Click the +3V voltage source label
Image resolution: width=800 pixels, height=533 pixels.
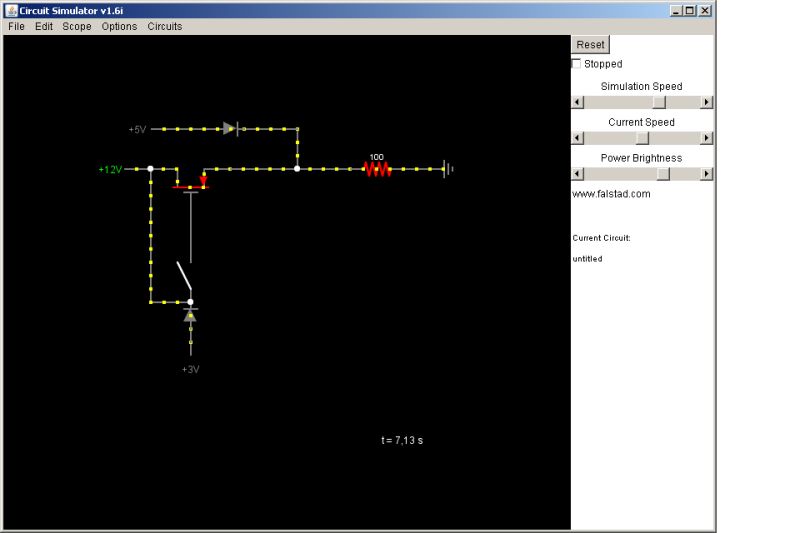coord(190,369)
